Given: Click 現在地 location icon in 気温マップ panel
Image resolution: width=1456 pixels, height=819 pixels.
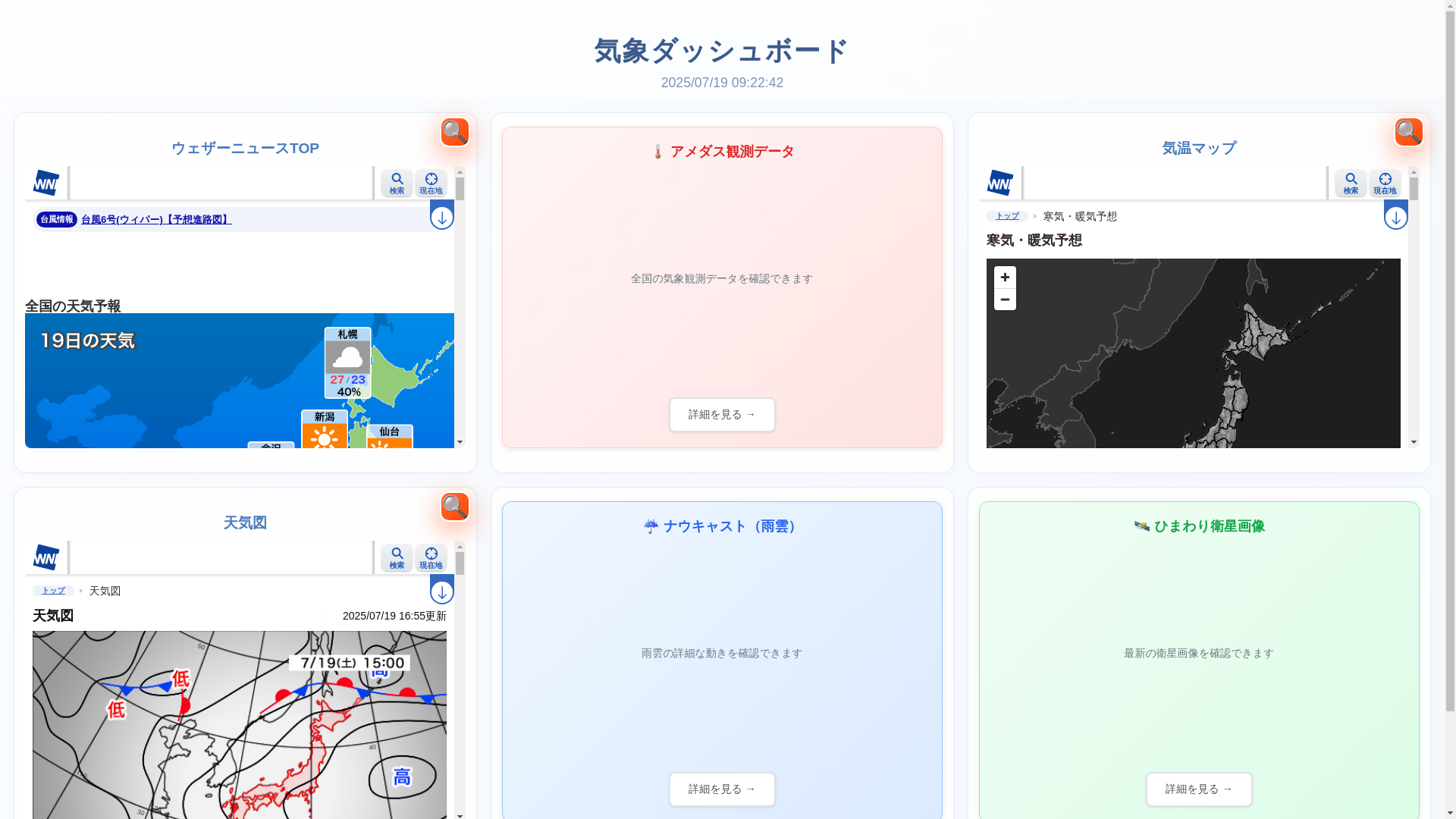Looking at the screenshot, I should (x=1385, y=184).
